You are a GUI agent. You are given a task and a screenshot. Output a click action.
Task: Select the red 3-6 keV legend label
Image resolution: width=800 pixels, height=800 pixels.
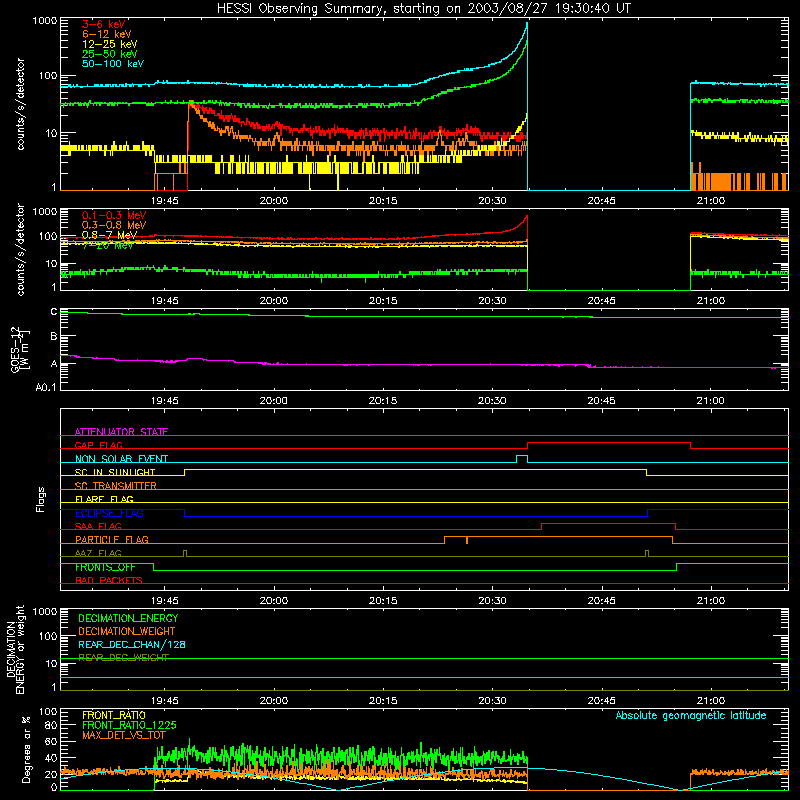(x=104, y=24)
